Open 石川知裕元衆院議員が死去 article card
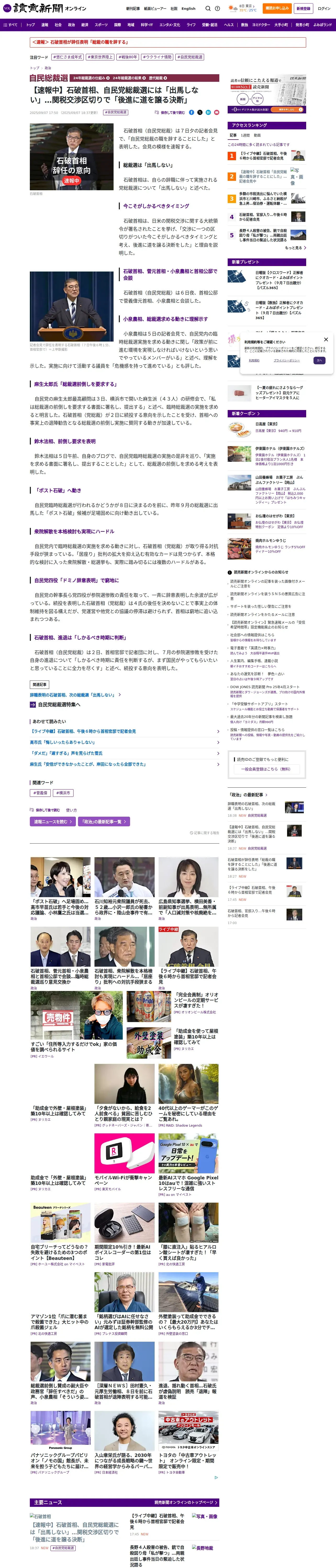This screenshot has height=1568, width=336. point(124,889)
